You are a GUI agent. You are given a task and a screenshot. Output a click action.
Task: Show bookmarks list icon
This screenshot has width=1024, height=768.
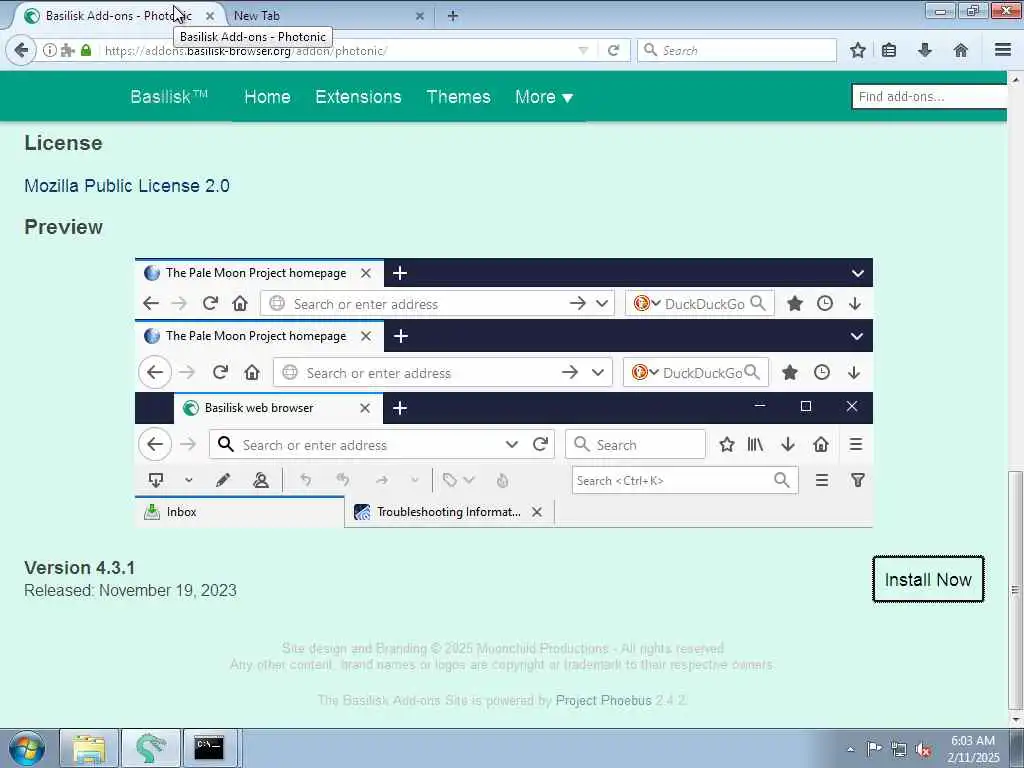click(x=889, y=50)
